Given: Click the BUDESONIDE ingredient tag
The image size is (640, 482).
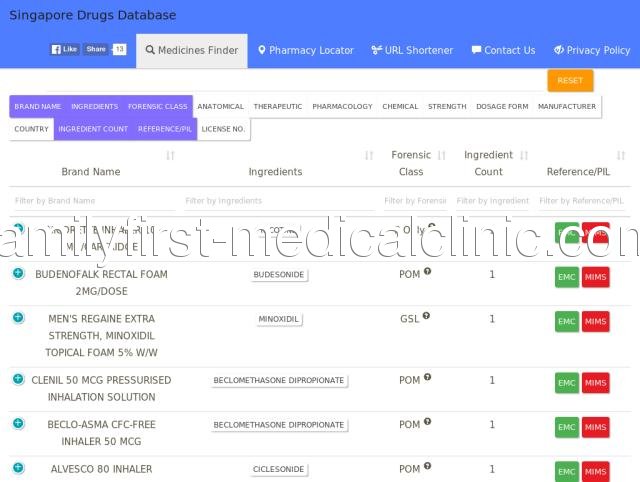Looking at the screenshot, I should click(x=279, y=275).
